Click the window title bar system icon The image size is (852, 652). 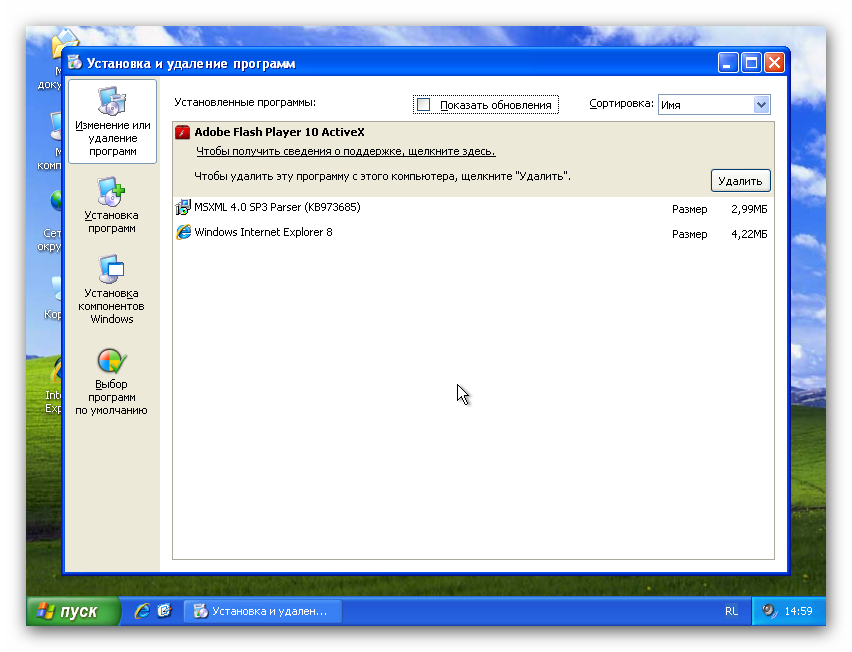pos(75,63)
